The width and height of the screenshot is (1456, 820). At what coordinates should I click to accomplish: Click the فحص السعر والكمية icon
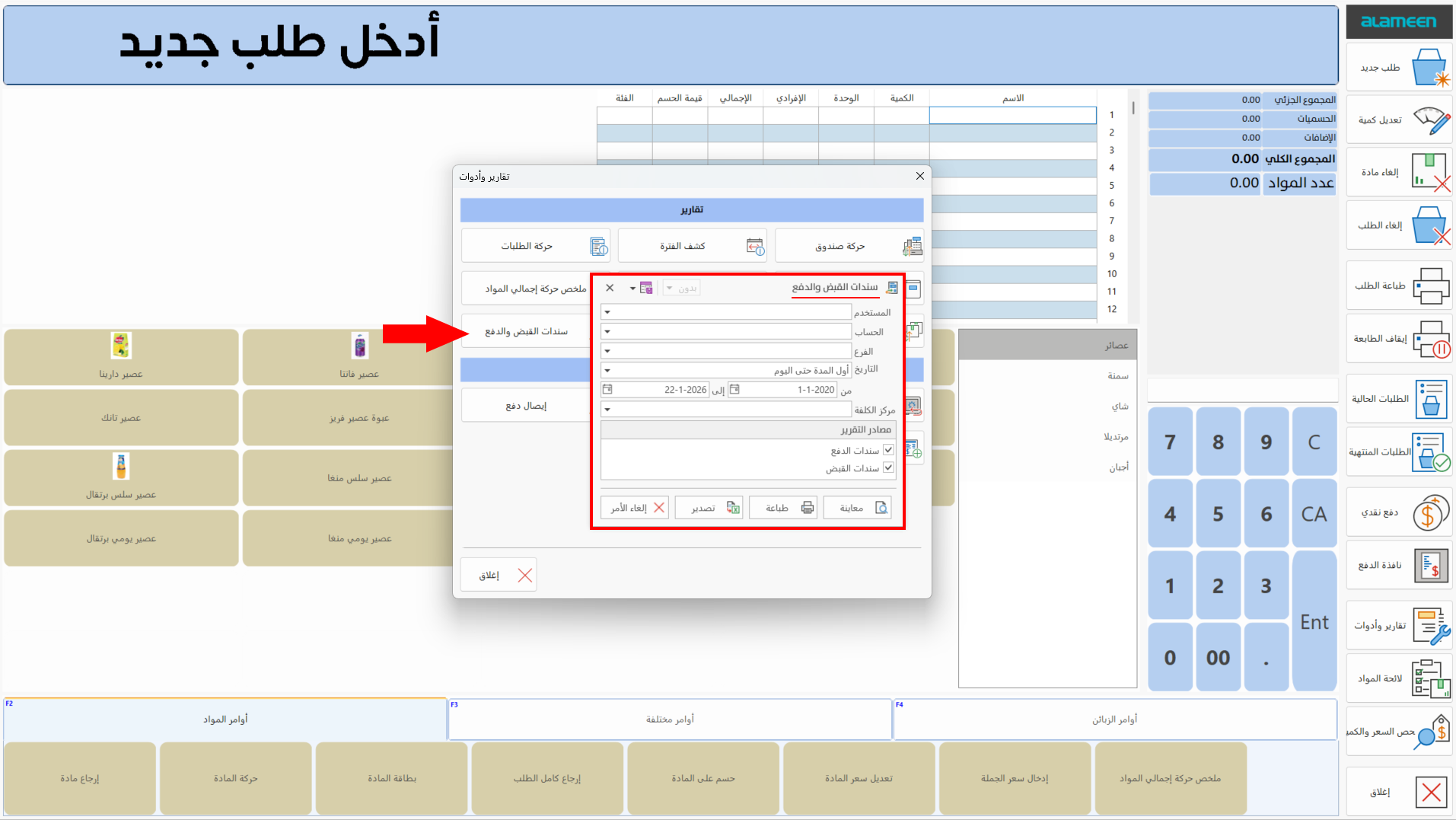(x=1431, y=732)
